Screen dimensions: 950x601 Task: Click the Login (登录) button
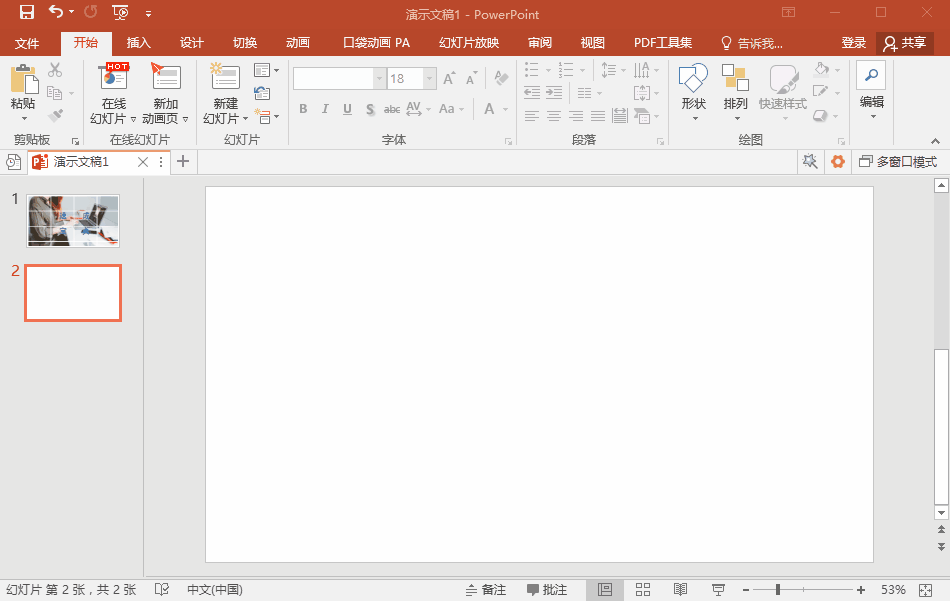(x=853, y=43)
